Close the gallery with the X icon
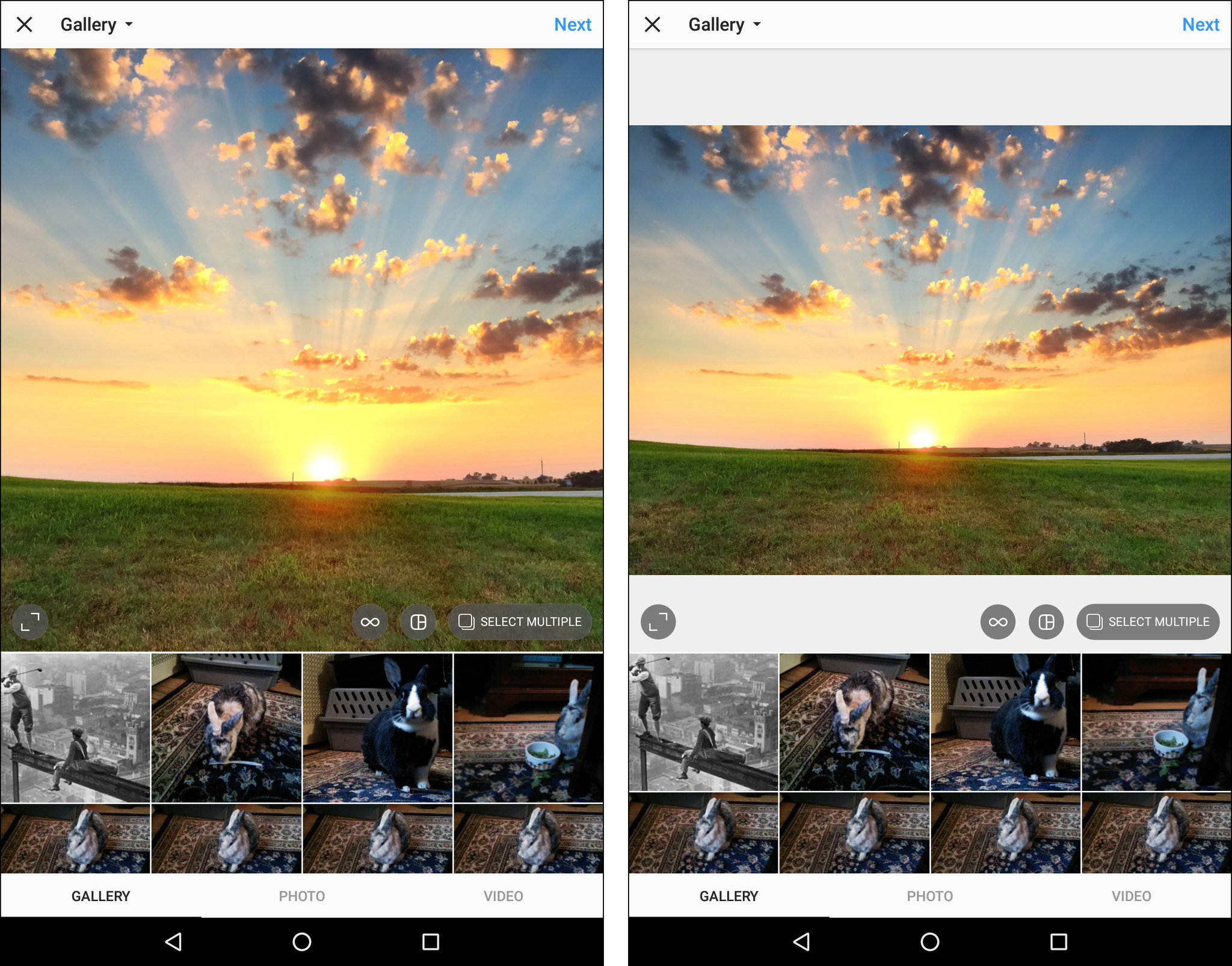 [x=24, y=24]
